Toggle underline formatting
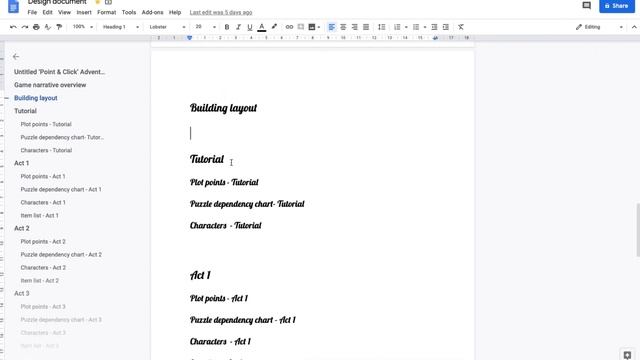The image size is (640, 360). click(x=250, y=27)
